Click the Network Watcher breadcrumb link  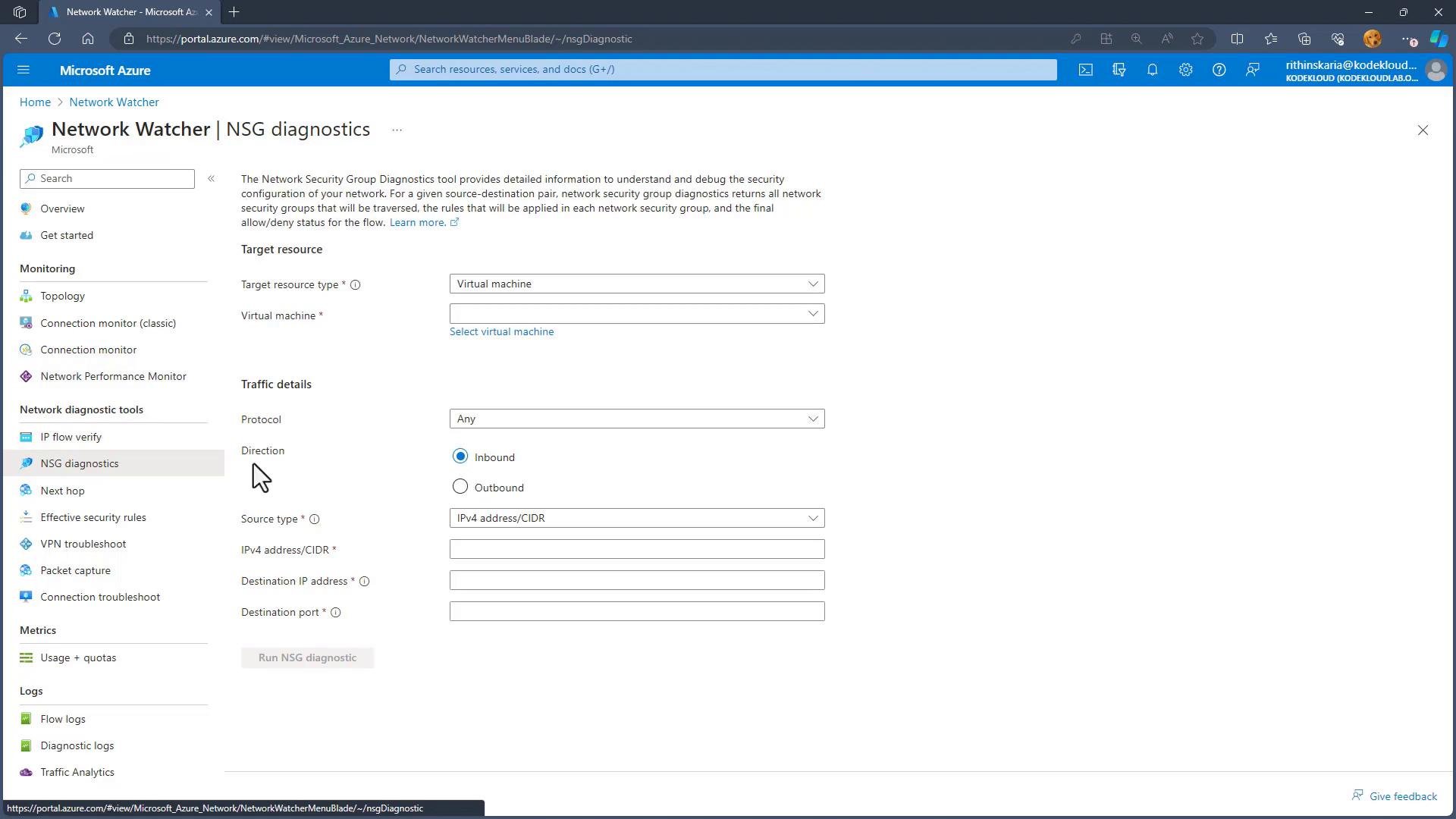114,102
